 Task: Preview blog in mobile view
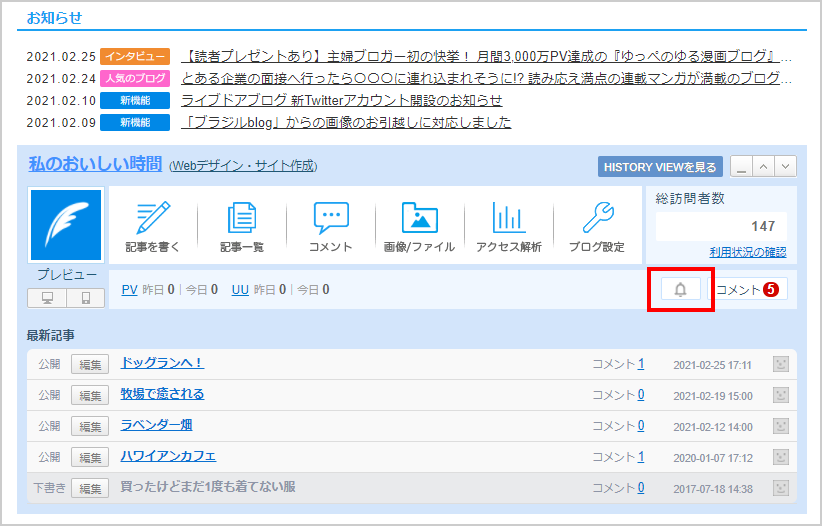pos(85,298)
